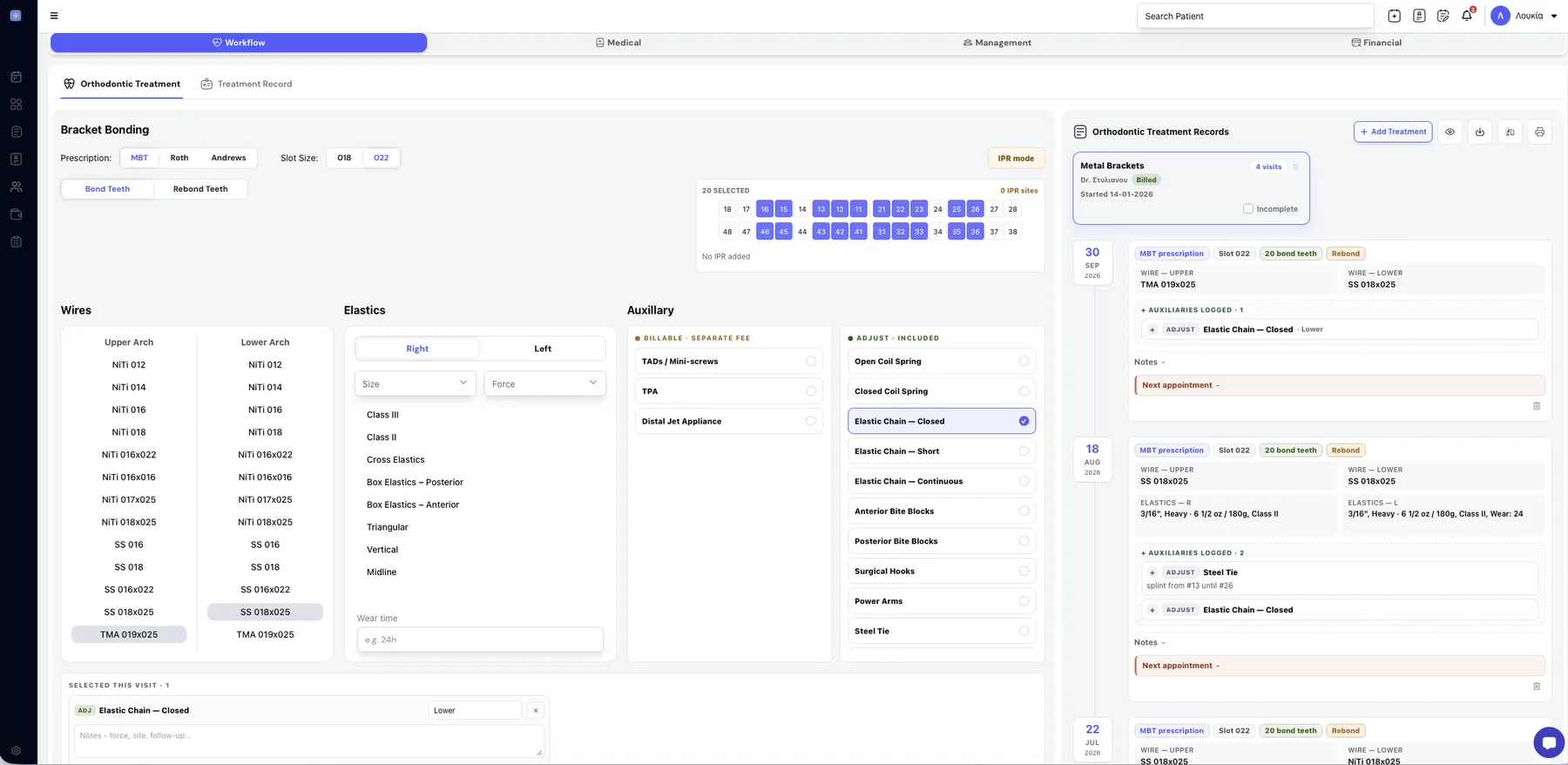Delete the 30 SEP visit record
Viewport: 1568px width, 765px height.
click(x=1537, y=406)
